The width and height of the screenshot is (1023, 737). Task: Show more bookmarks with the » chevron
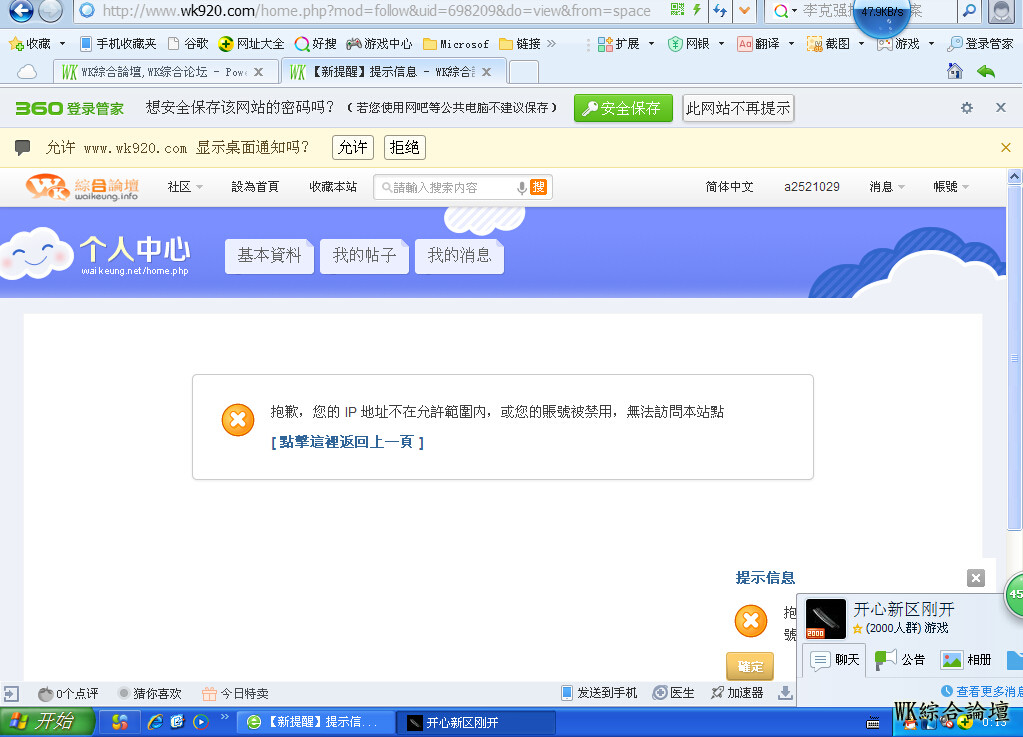pos(551,44)
